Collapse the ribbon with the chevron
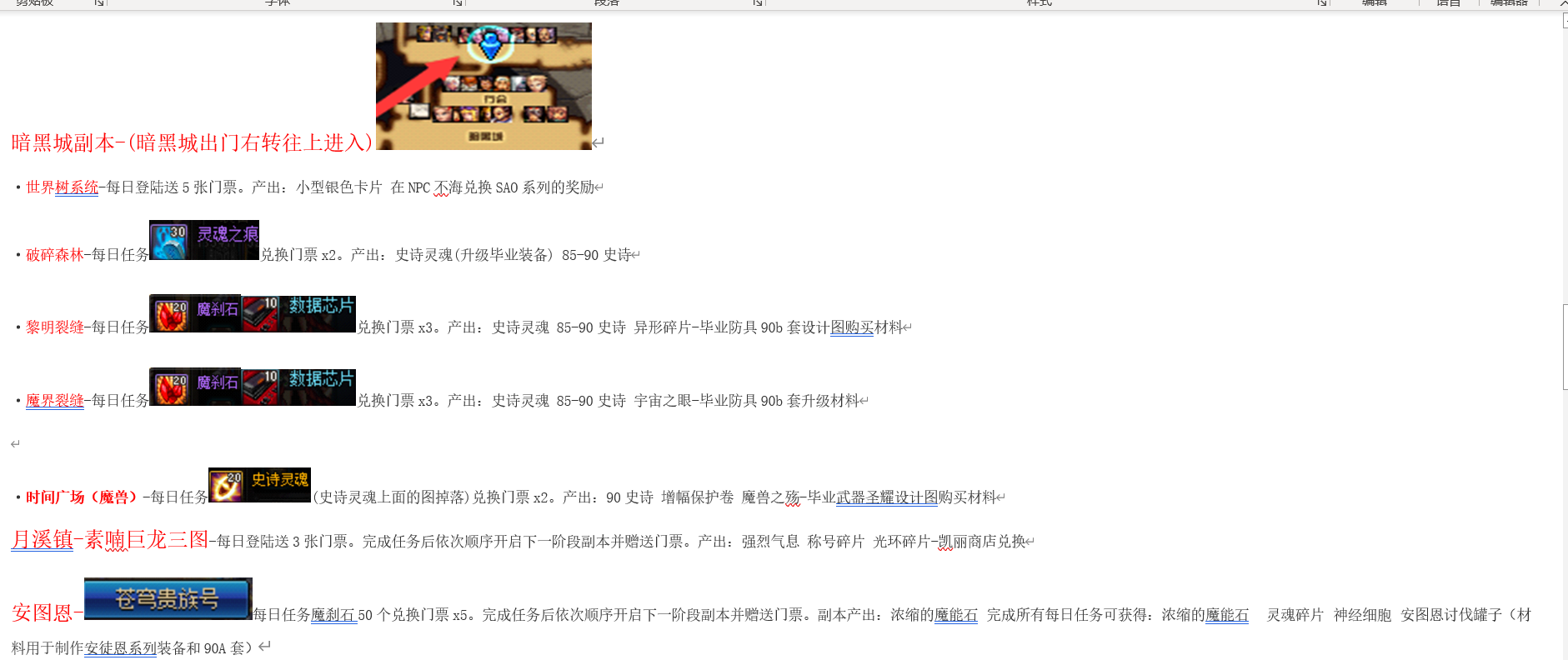This screenshot has height=660, width=1568. coord(1563,3)
